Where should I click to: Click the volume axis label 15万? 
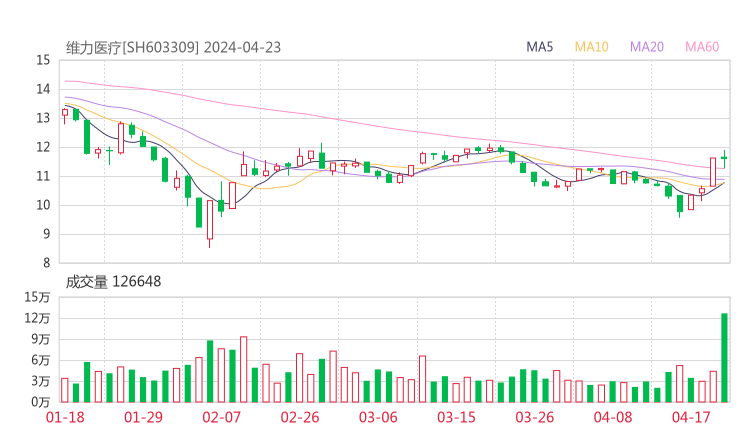37,297
